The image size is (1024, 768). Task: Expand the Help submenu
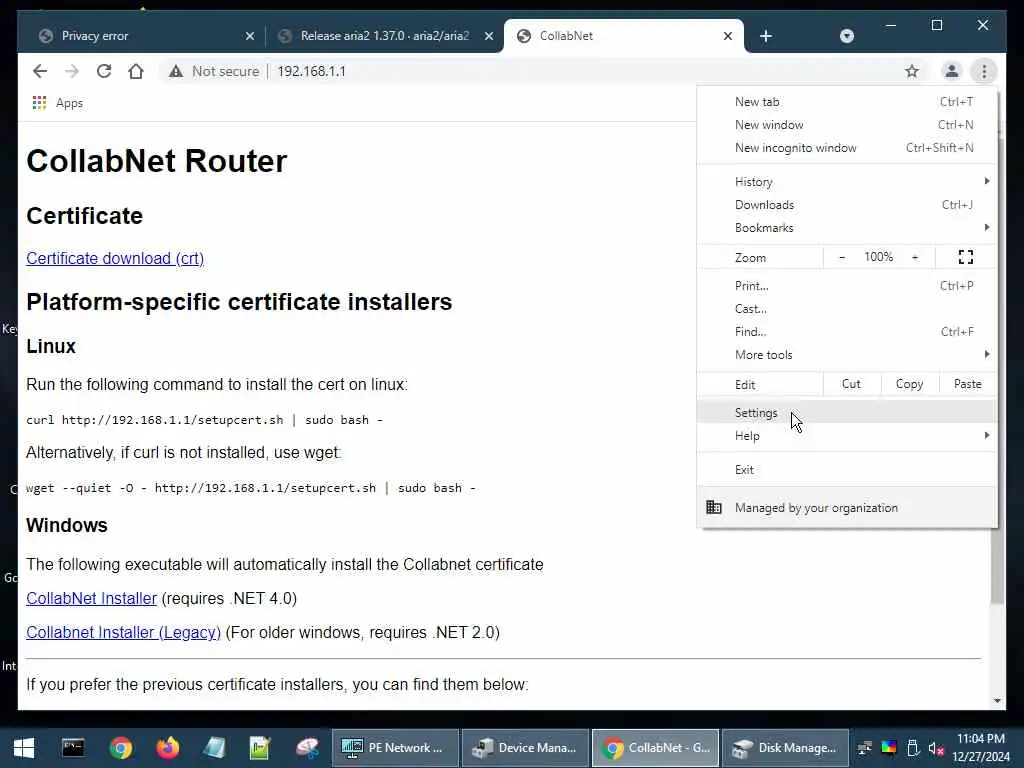(847, 436)
